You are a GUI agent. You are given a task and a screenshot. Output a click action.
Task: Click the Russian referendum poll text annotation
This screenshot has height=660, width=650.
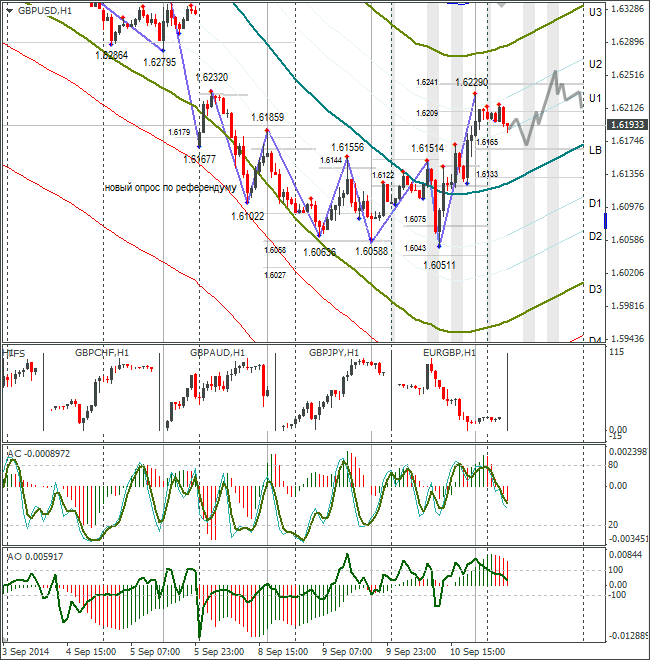pos(170,188)
